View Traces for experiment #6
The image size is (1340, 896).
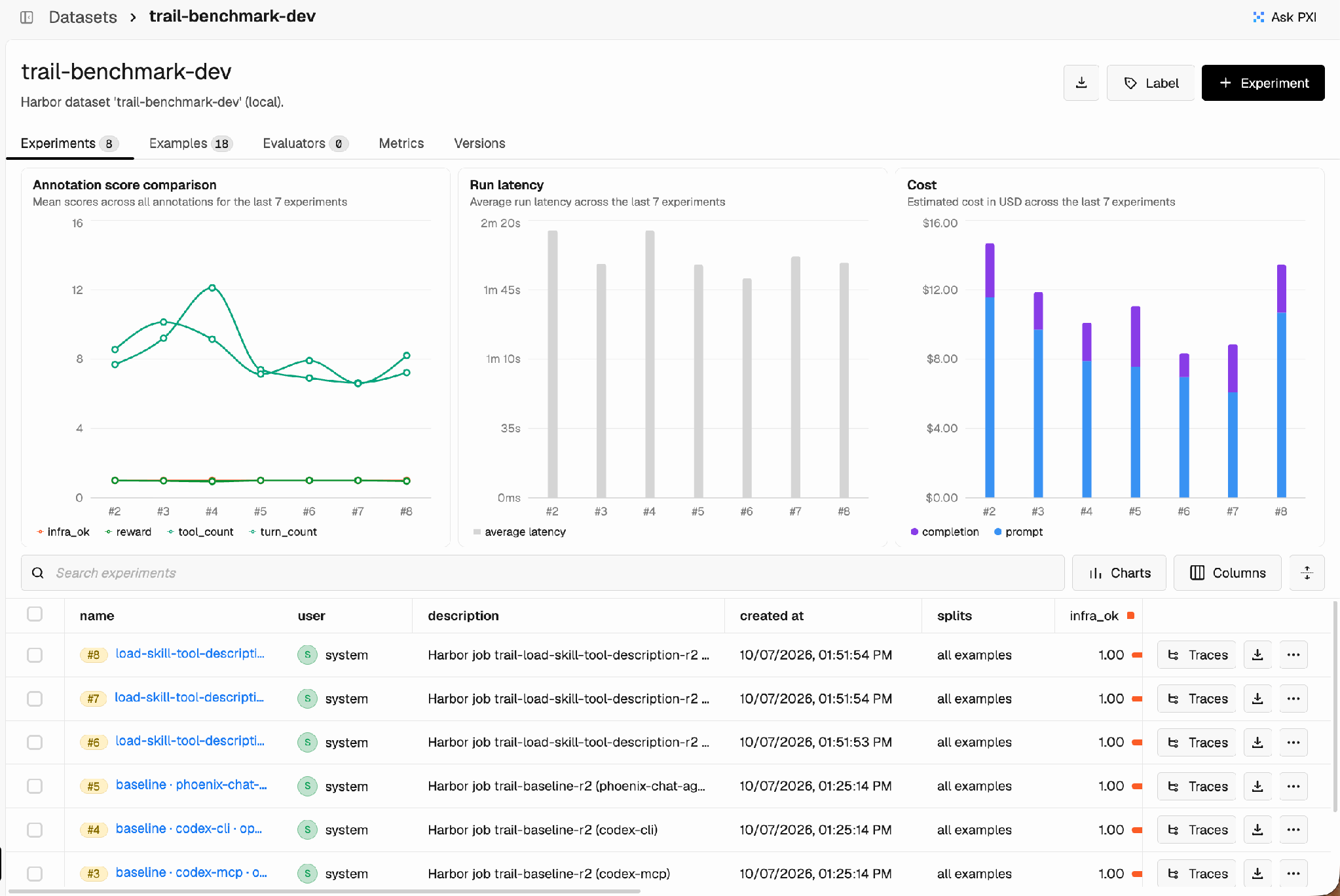click(1196, 742)
